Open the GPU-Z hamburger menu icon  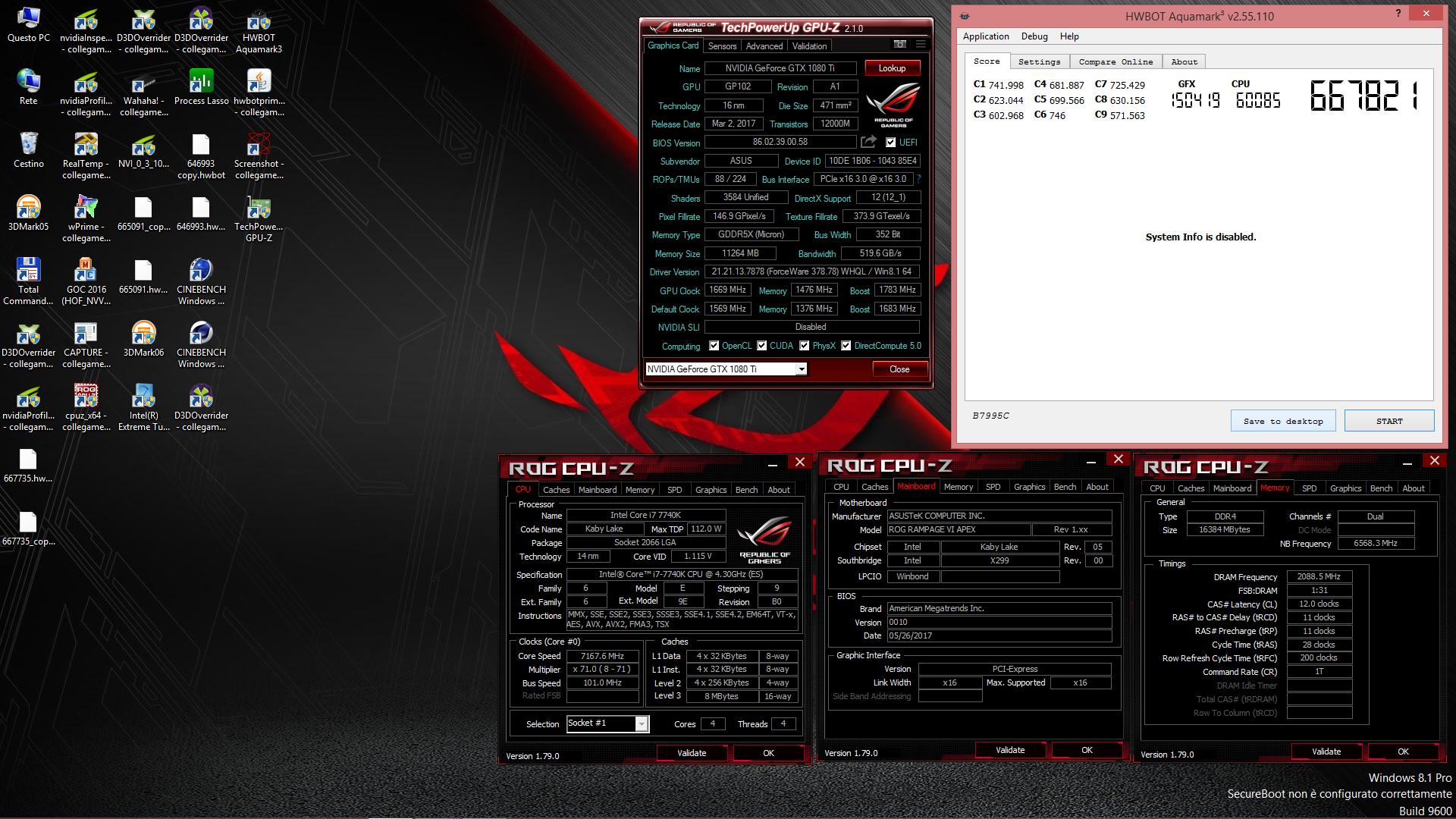921,45
